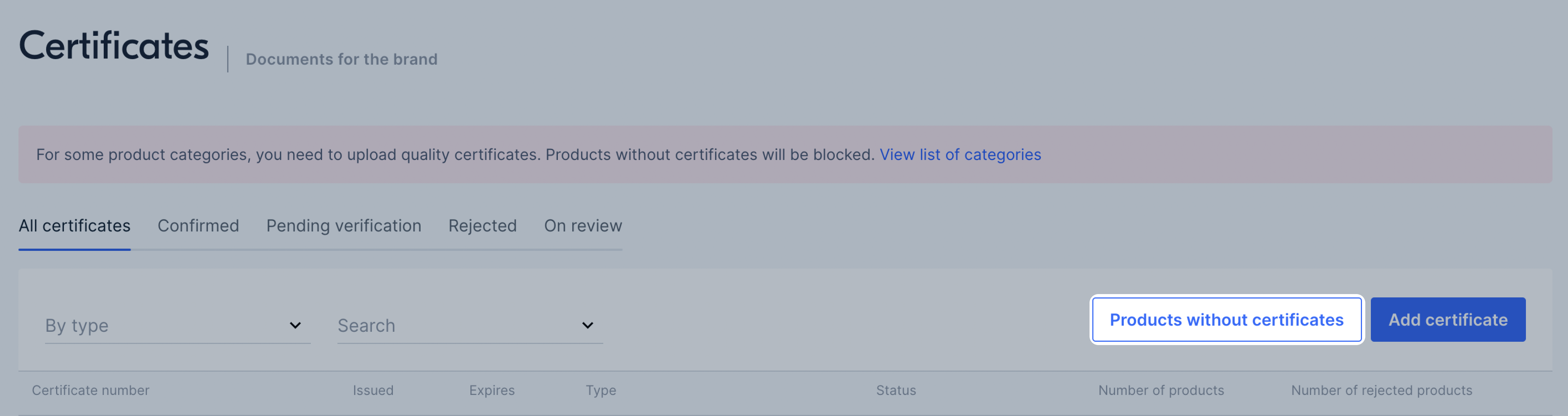Sort by Certificate number column header
The image size is (1568, 416).
coord(91,391)
